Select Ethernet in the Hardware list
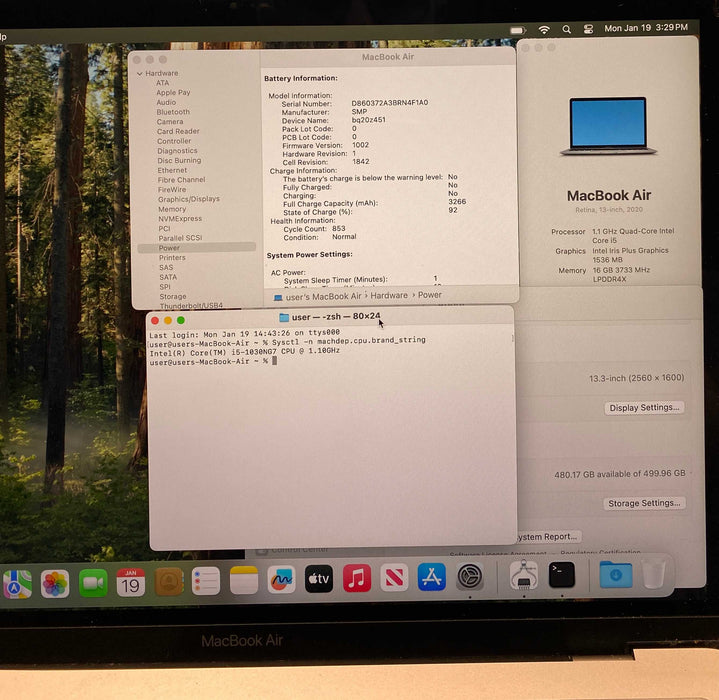Screen dimensions: 719x700 [172, 171]
